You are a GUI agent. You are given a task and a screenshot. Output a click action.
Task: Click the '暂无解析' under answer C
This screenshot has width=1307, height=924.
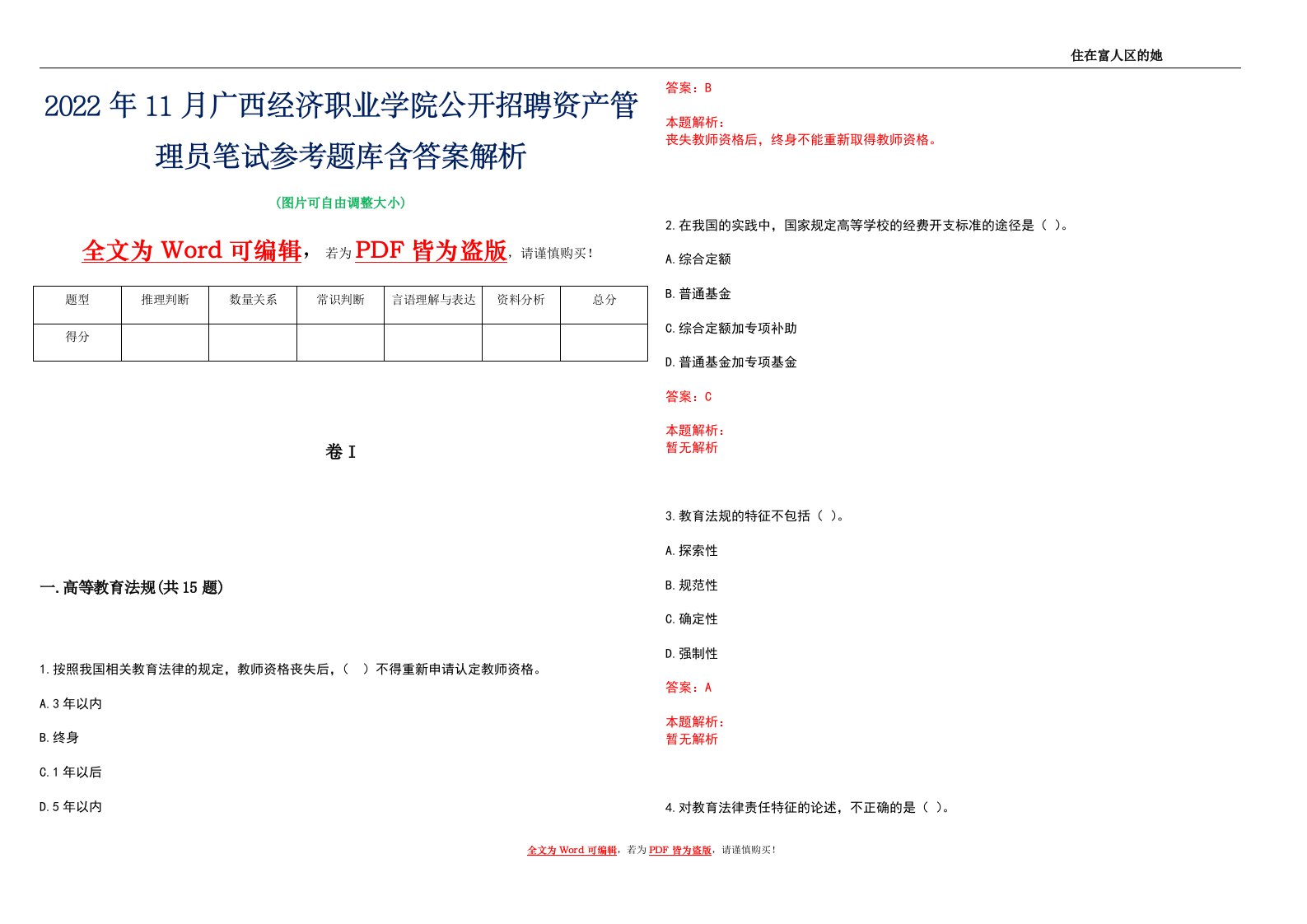[x=692, y=448]
